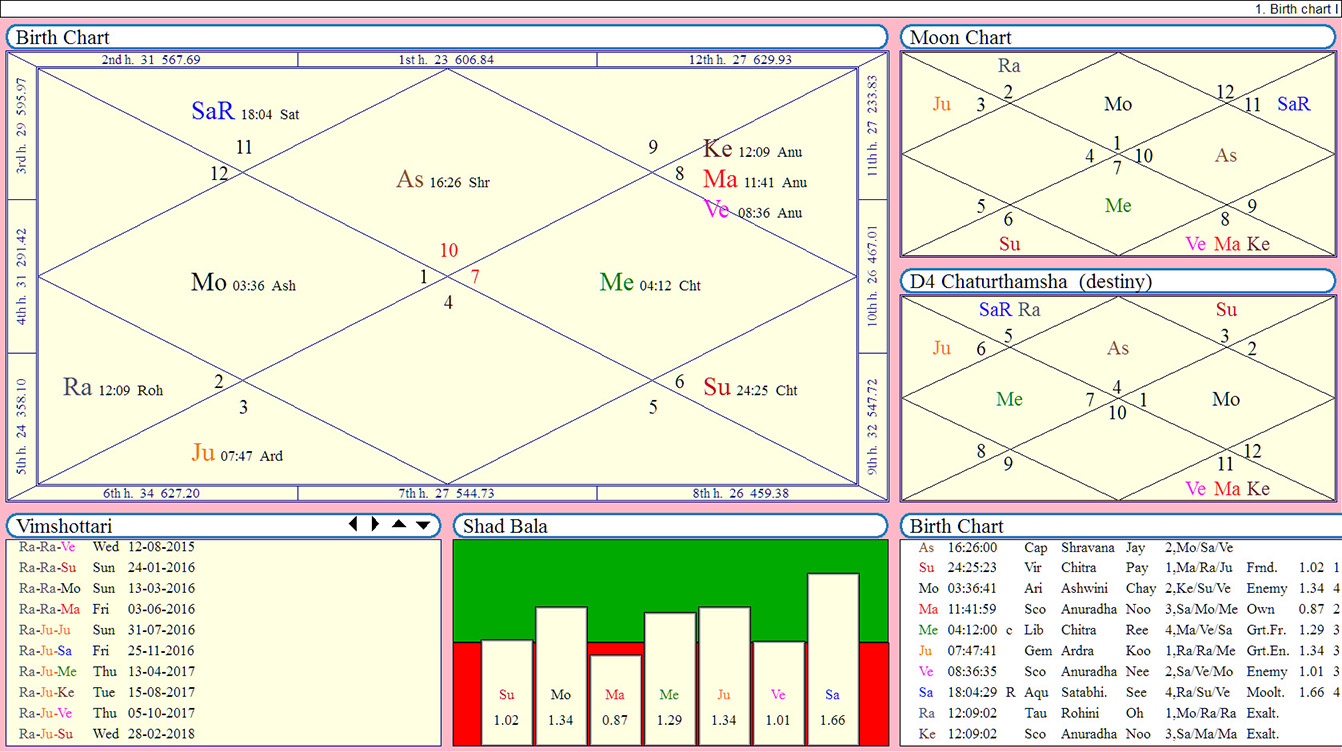Click the right arrow in Vimshottari header

(x=375, y=524)
